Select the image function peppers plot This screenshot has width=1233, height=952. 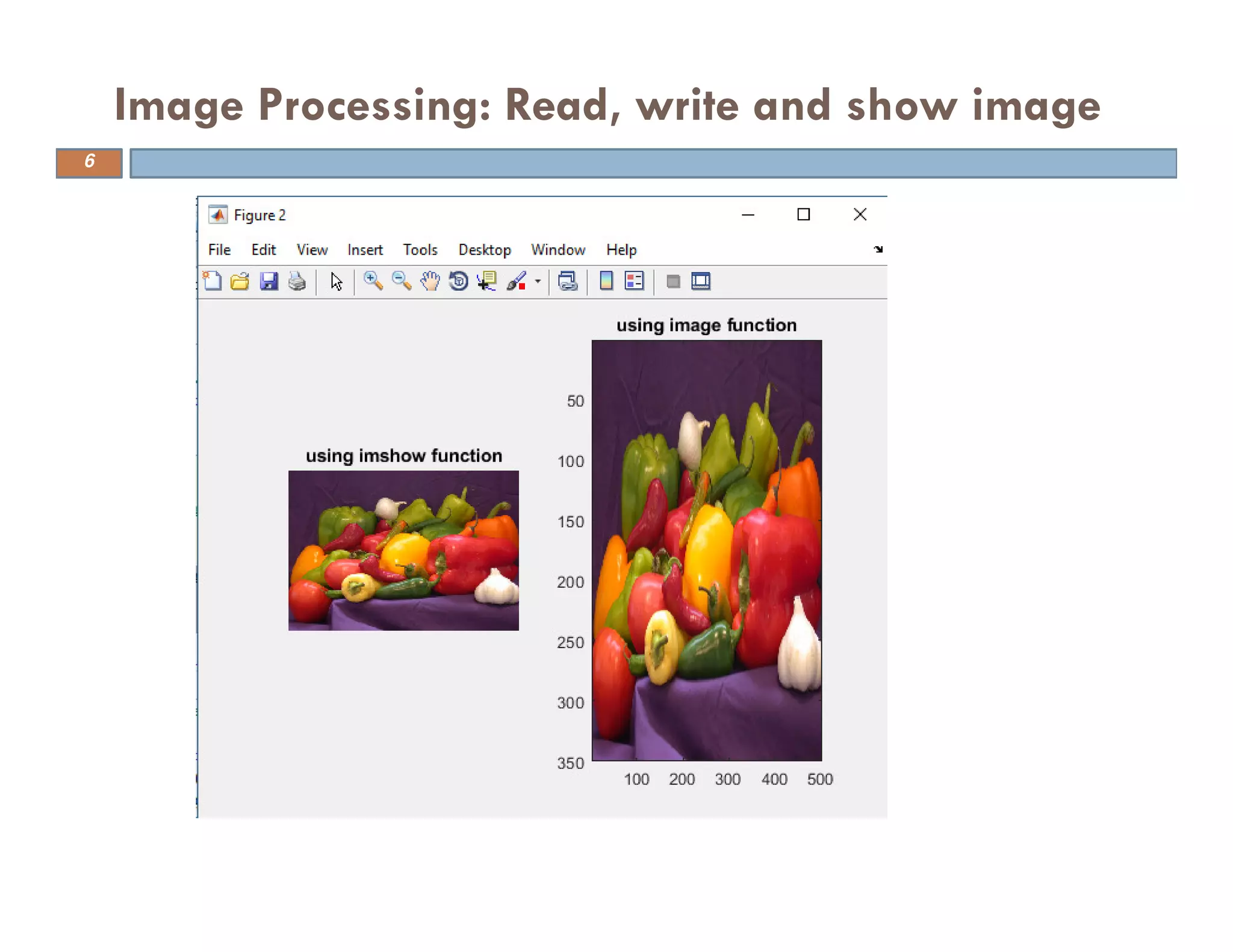[x=707, y=551]
